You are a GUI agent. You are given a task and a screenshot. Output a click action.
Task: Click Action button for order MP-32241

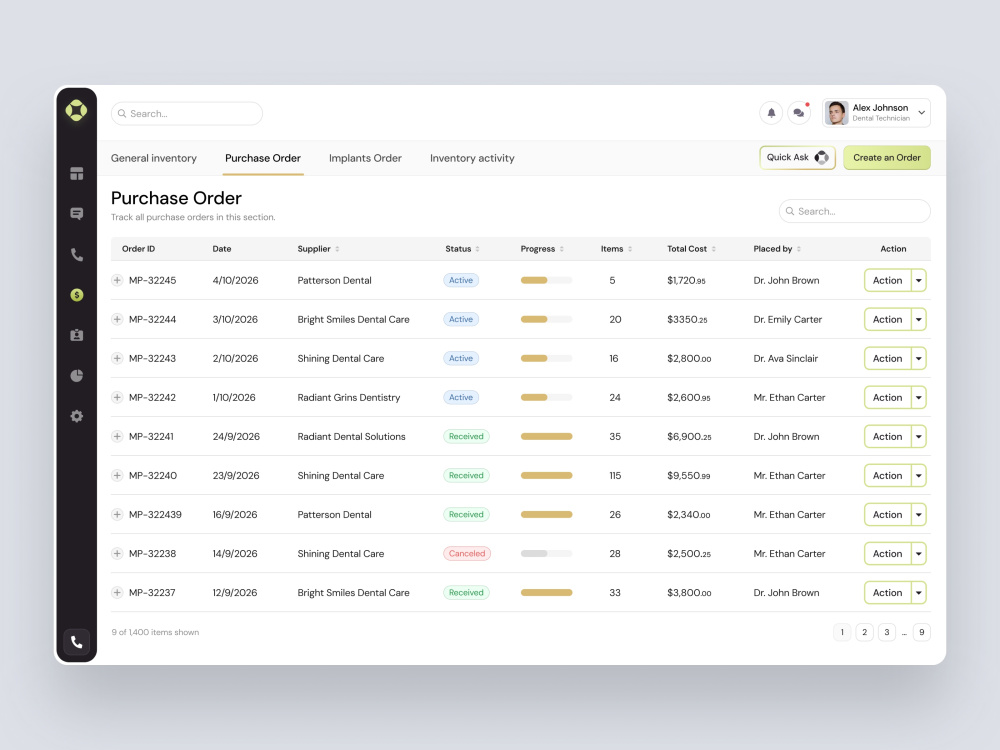click(x=887, y=436)
